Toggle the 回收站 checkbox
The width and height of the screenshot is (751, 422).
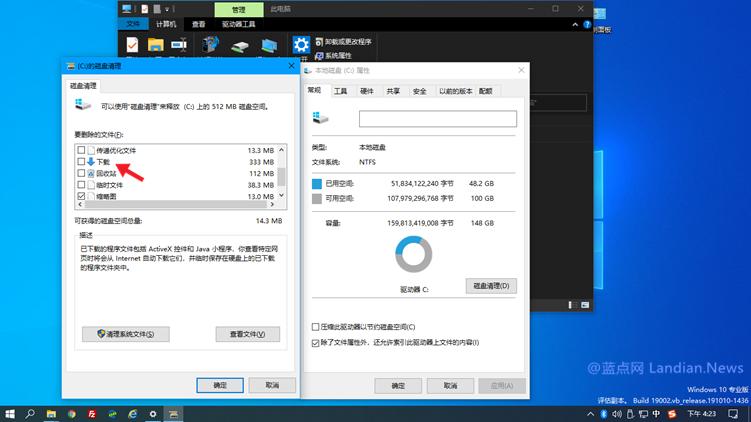81,173
